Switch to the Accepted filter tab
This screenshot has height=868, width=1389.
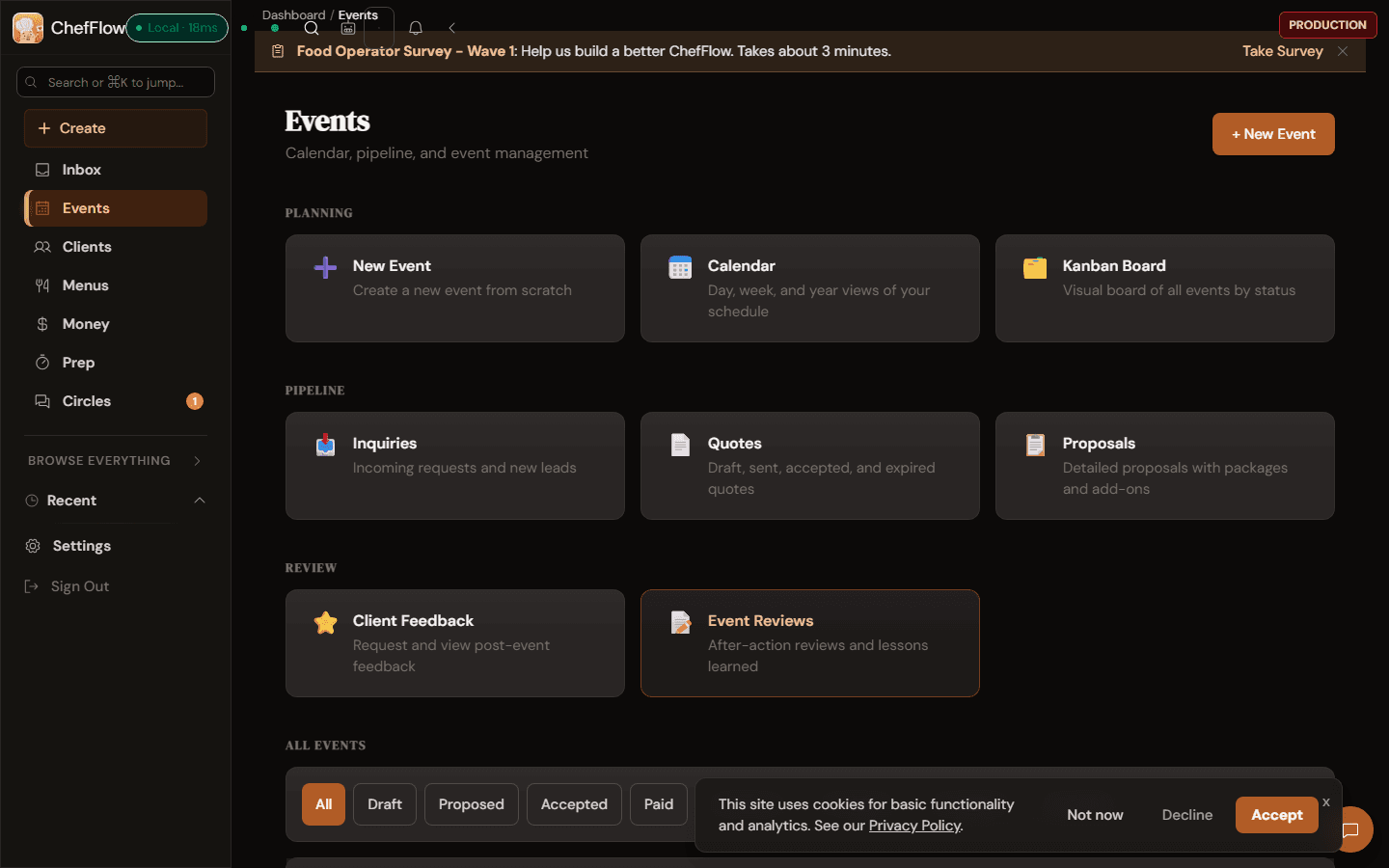tap(574, 804)
